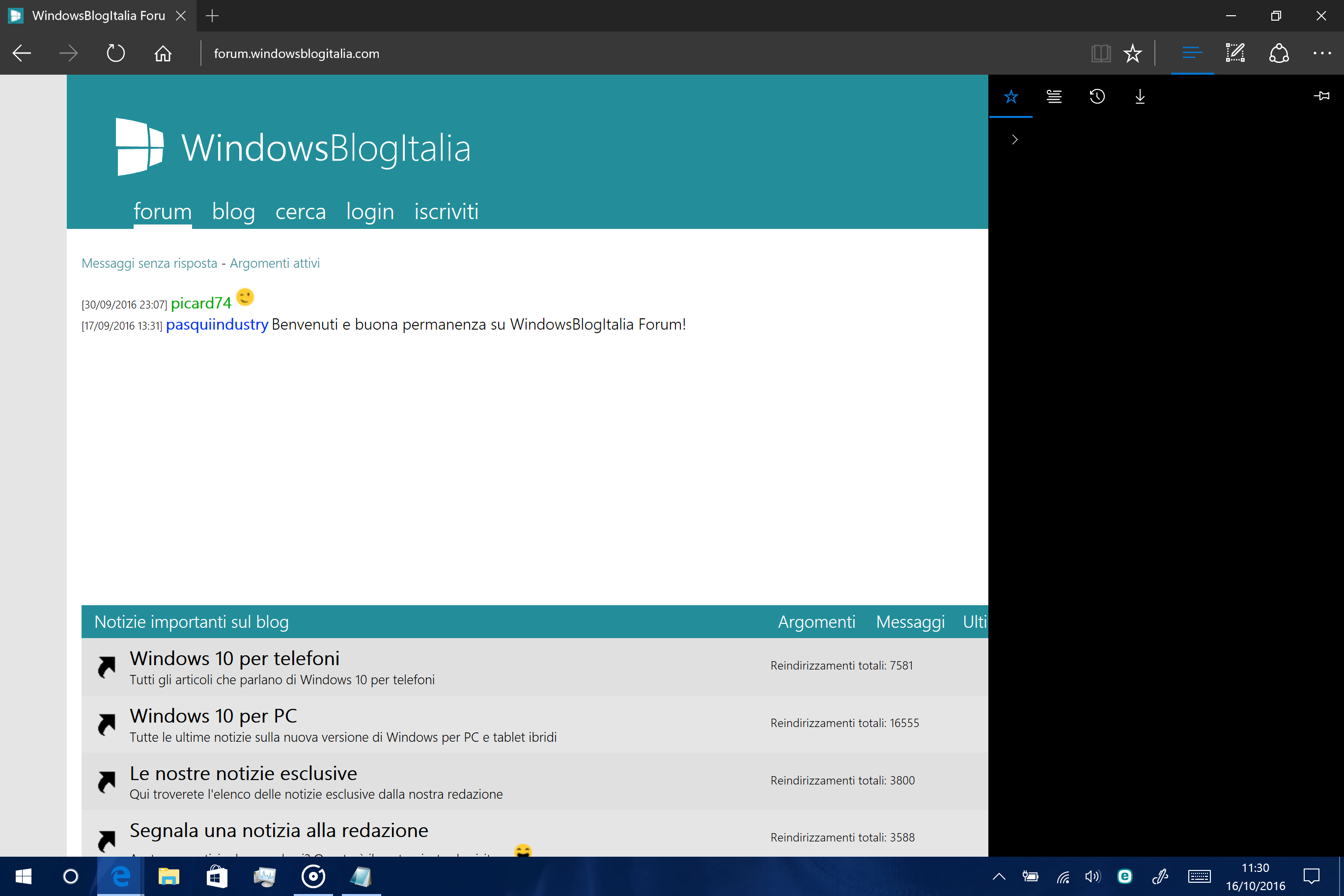Open the Windows Start menu

24,876
